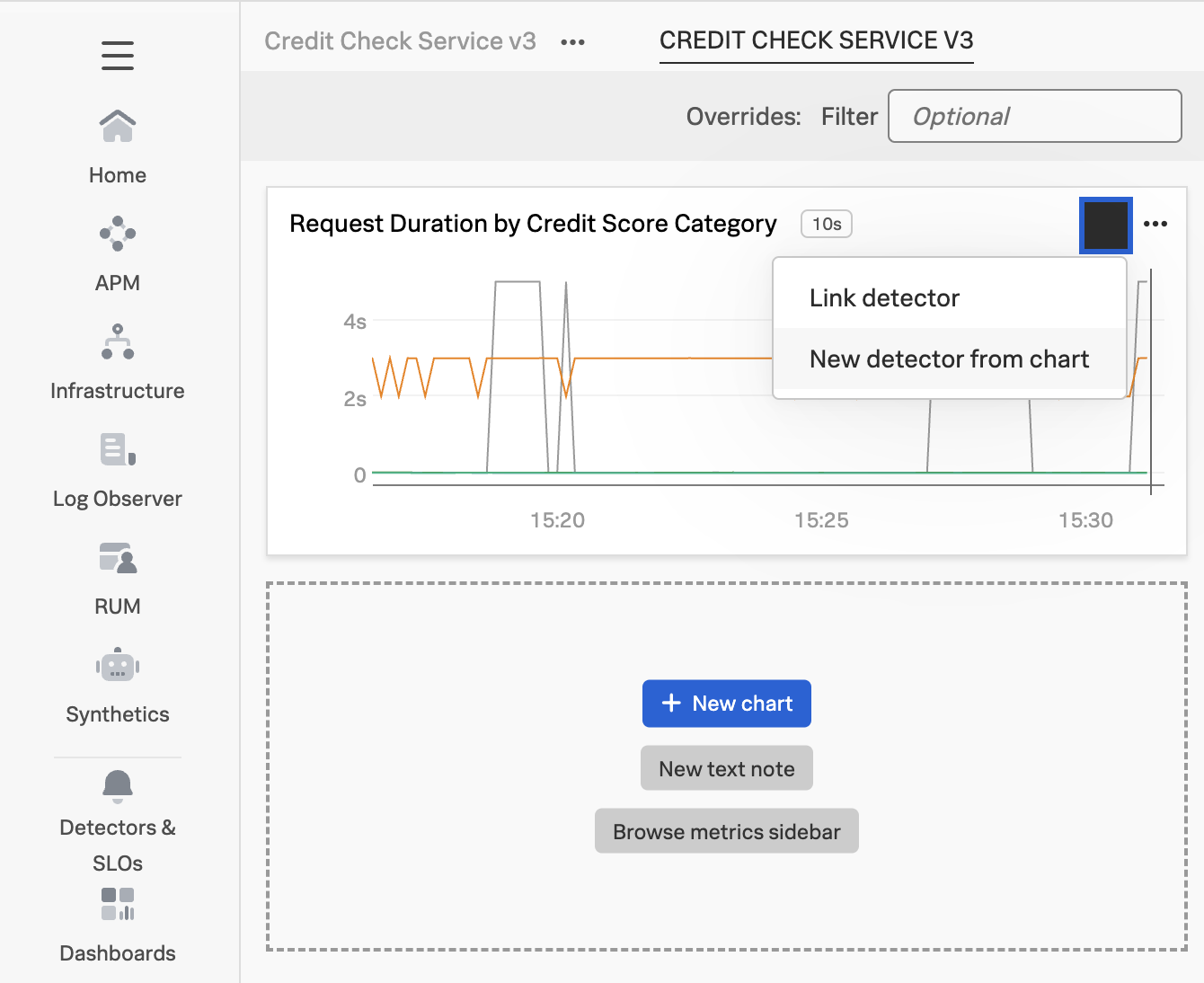This screenshot has width=1204, height=983.
Task: Click the Overrides filter Optional field
Action: pos(1033,116)
